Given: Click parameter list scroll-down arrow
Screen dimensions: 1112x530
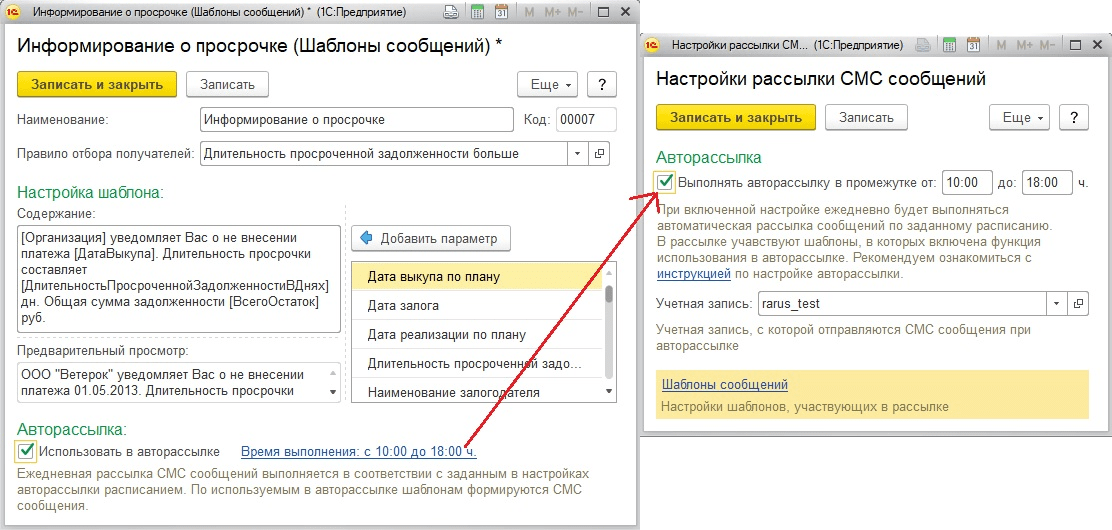Looking at the screenshot, I should pyautogui.click(x=608, y=392).
